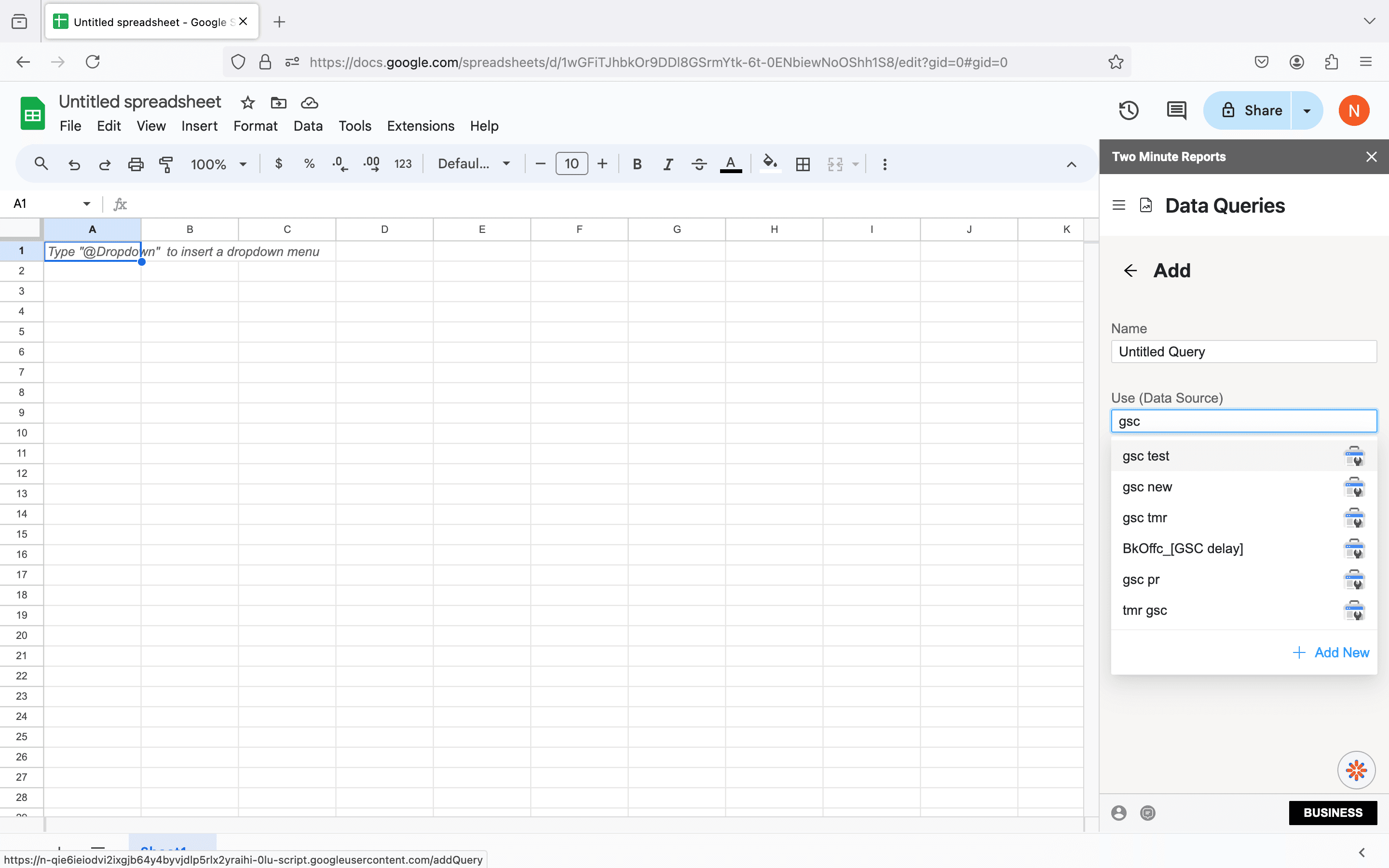Toggle strikethrough formatting
1389x868 pixels.
pyautogui.click(x=698, y=164)
